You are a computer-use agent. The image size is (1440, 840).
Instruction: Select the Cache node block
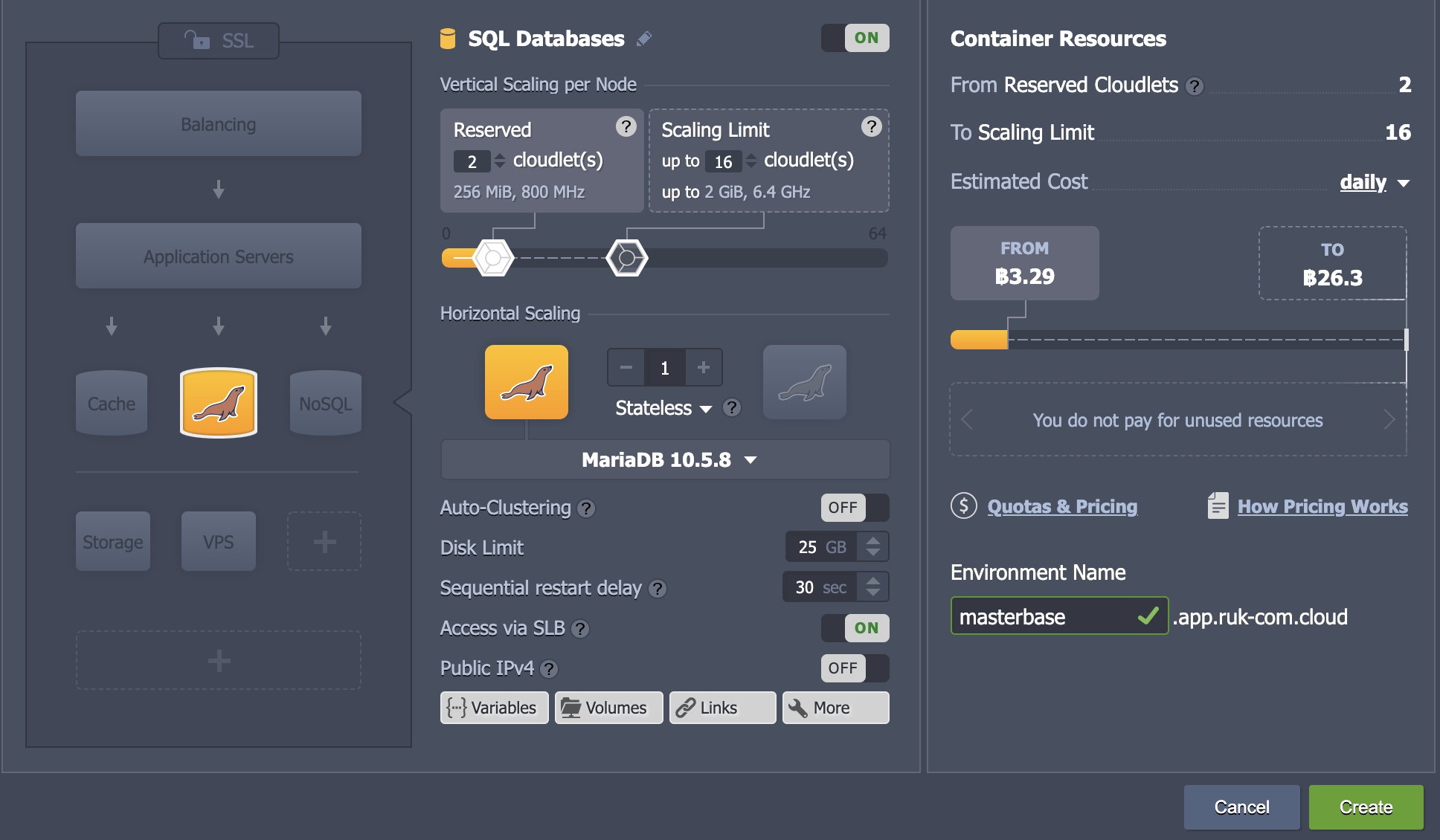(112, 403)
